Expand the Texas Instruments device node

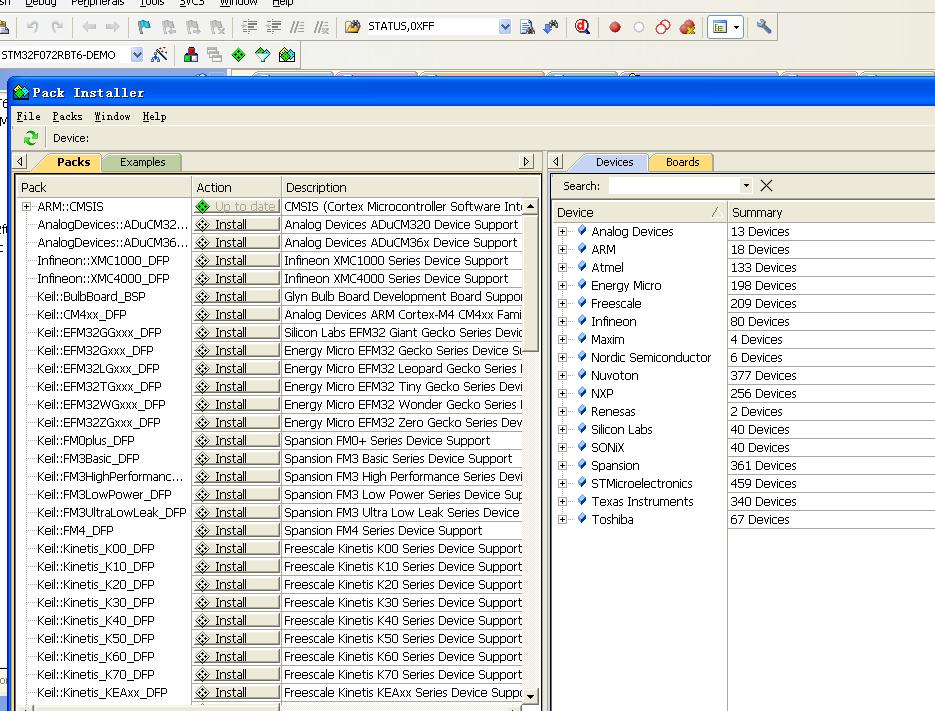pos(562,501)
